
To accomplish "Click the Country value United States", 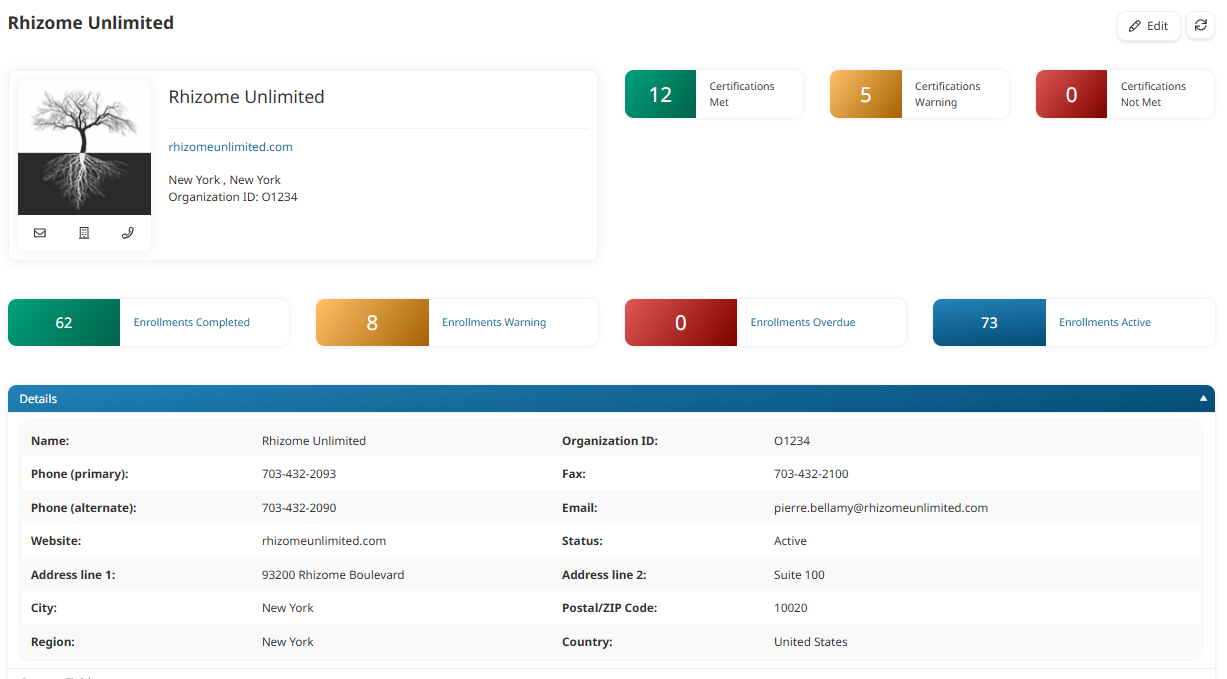I will pos(811,642).
